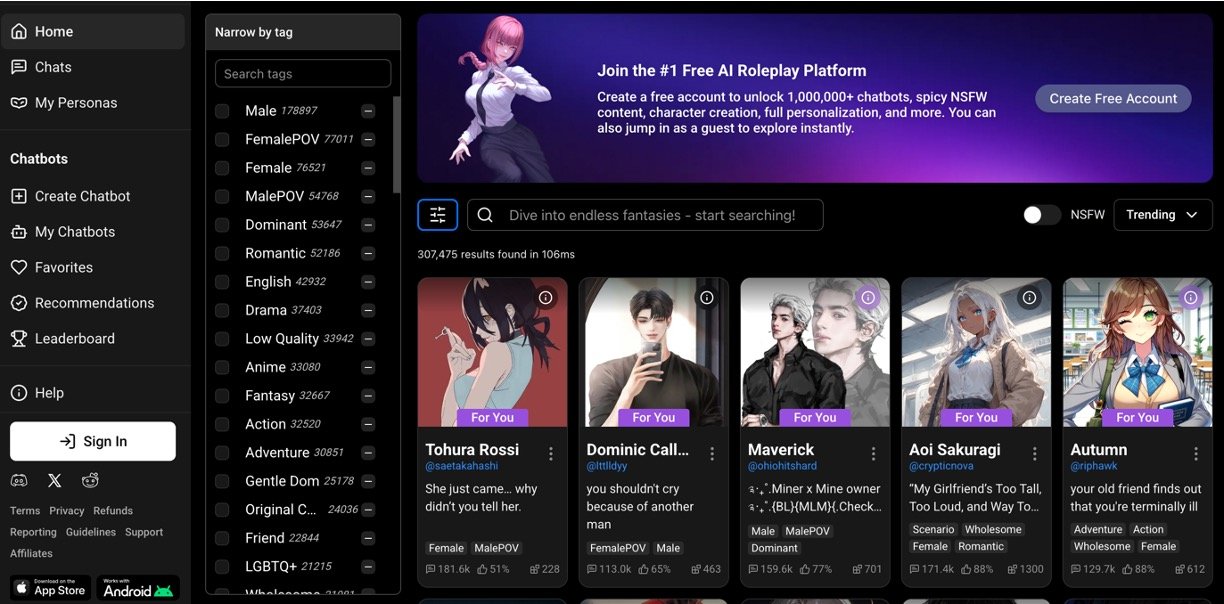Enable the Anime tag checkbox
The image size is (1224, 604).
(222, 368)
